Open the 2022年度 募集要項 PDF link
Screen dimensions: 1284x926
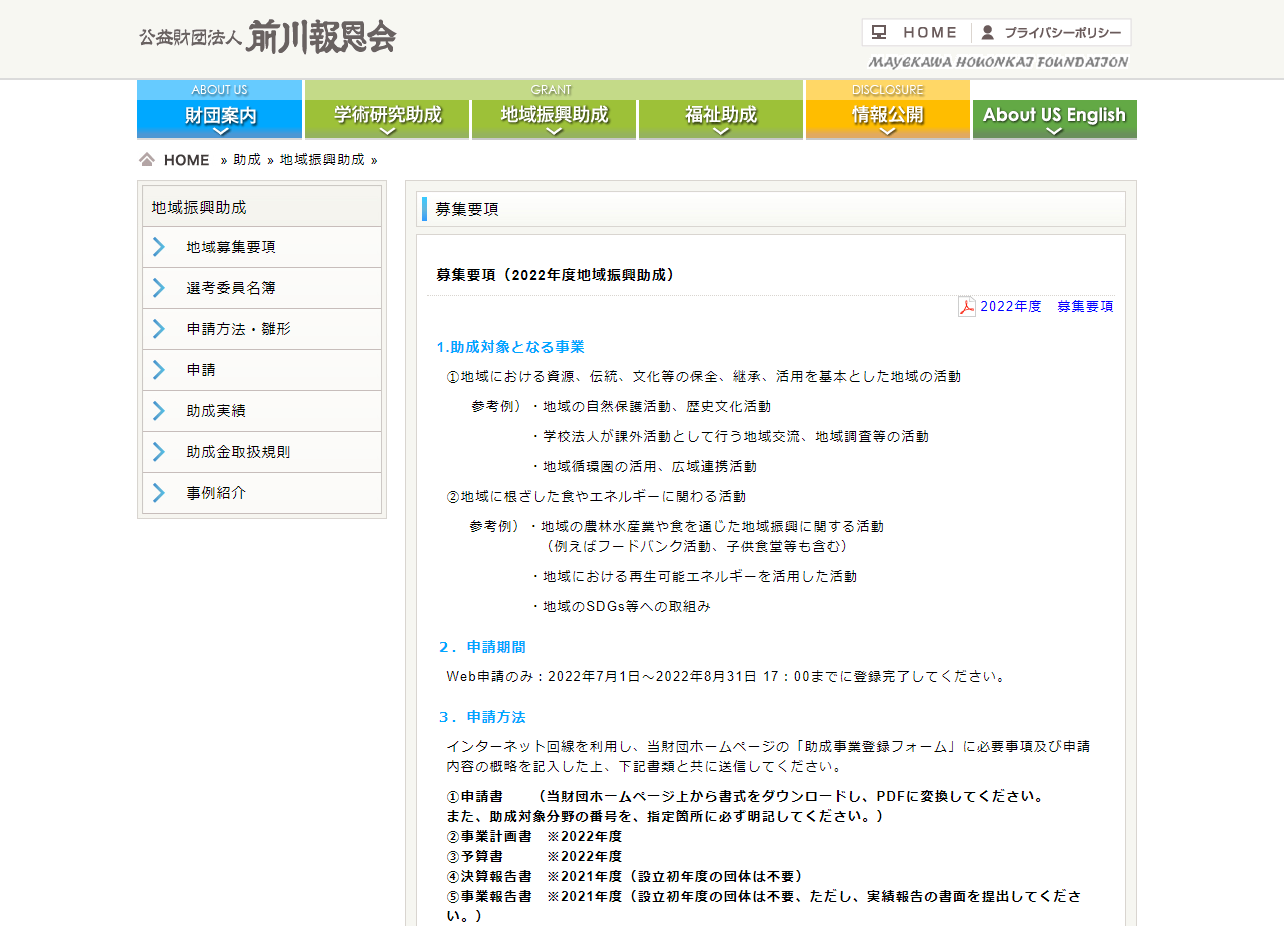click(x=1046, y=307)
